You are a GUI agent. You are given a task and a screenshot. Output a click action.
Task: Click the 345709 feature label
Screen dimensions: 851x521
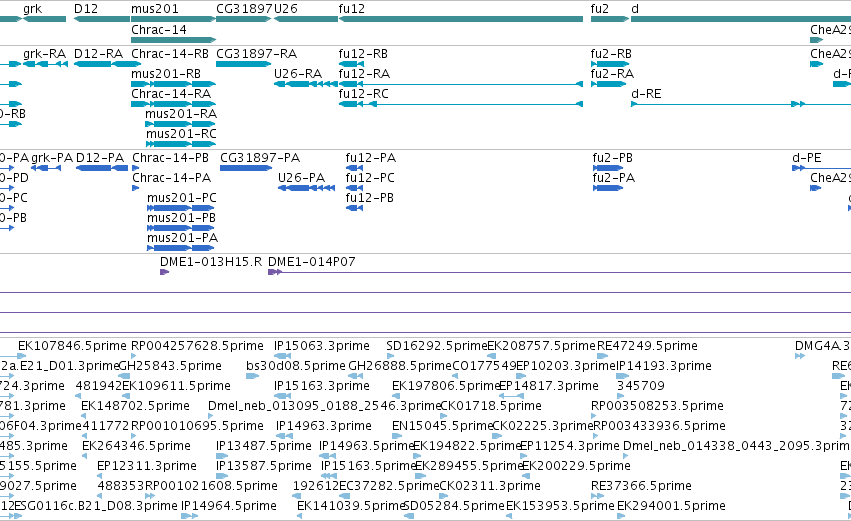click(x=641, y=386)
